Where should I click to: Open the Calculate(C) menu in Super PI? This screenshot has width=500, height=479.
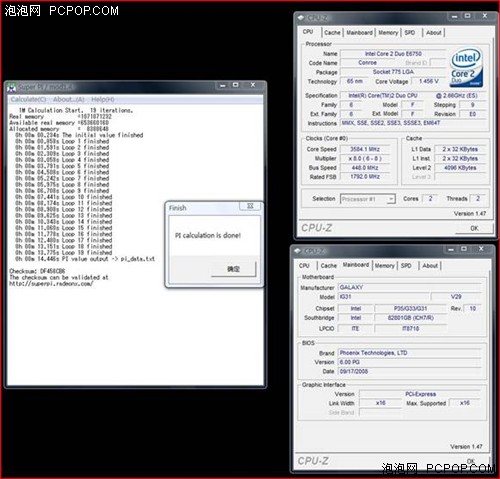click(x=28, y=100)
